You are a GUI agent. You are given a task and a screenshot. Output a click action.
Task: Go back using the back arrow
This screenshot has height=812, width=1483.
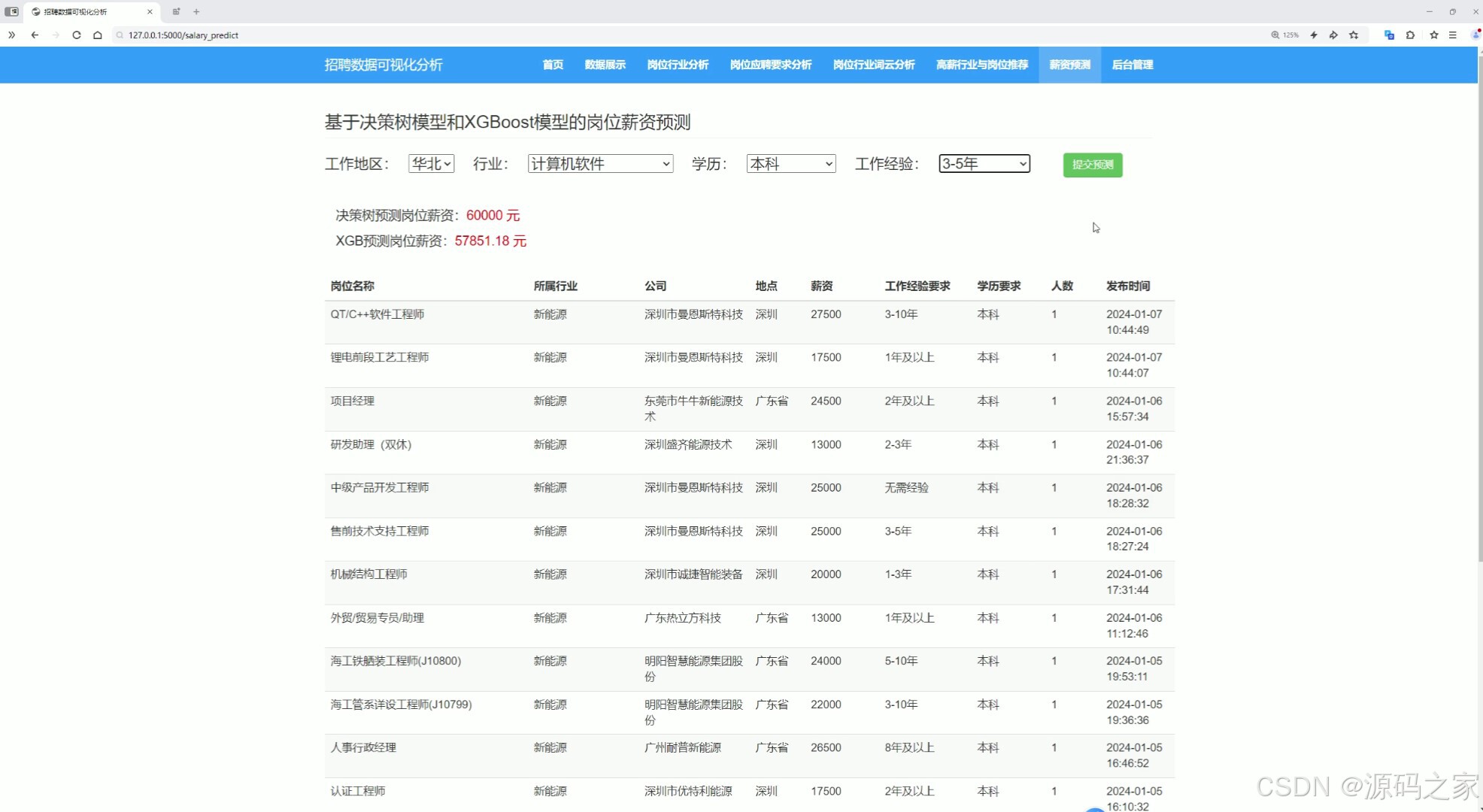[35, 35]
